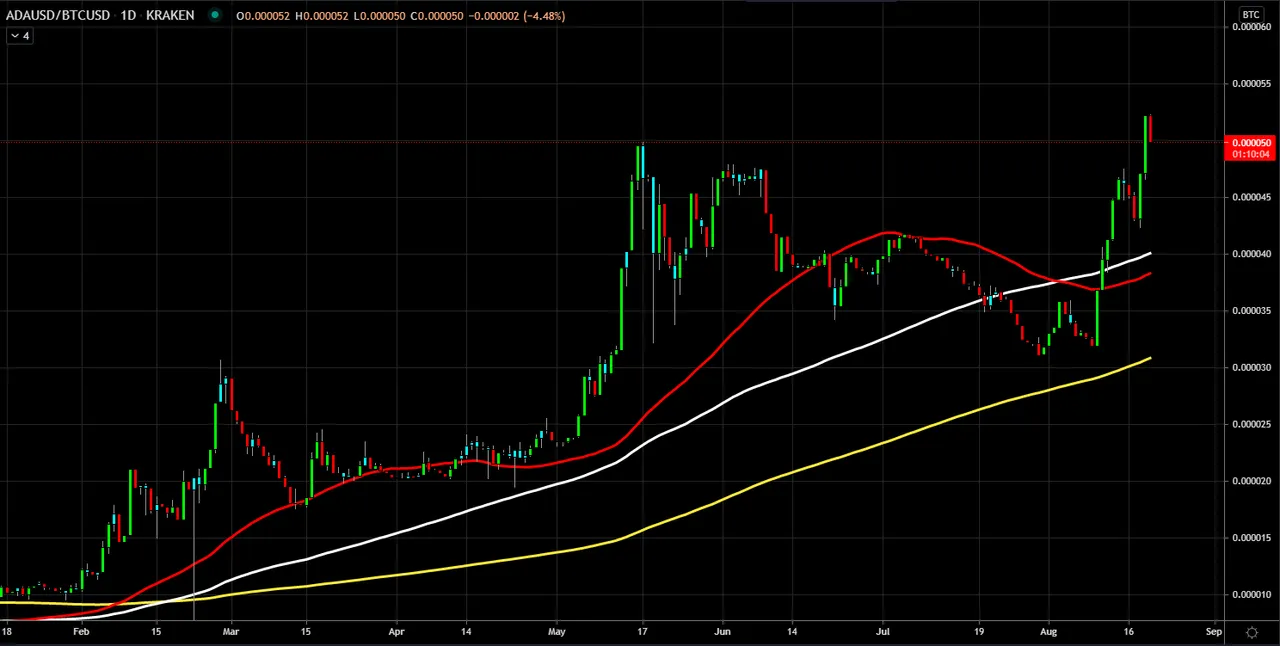Click the red current price label 0.000050

[x=1250, y=148]
